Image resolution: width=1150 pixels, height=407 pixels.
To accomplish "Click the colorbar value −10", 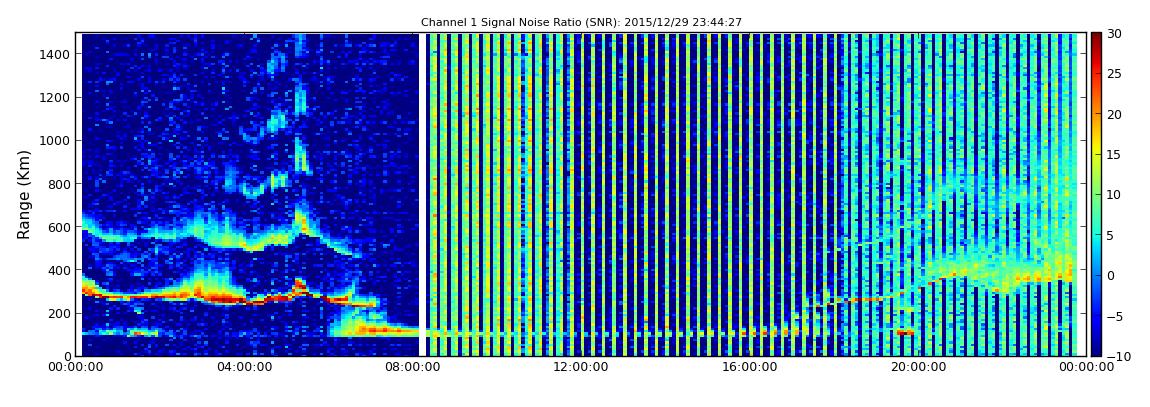I will (1116, 356).
